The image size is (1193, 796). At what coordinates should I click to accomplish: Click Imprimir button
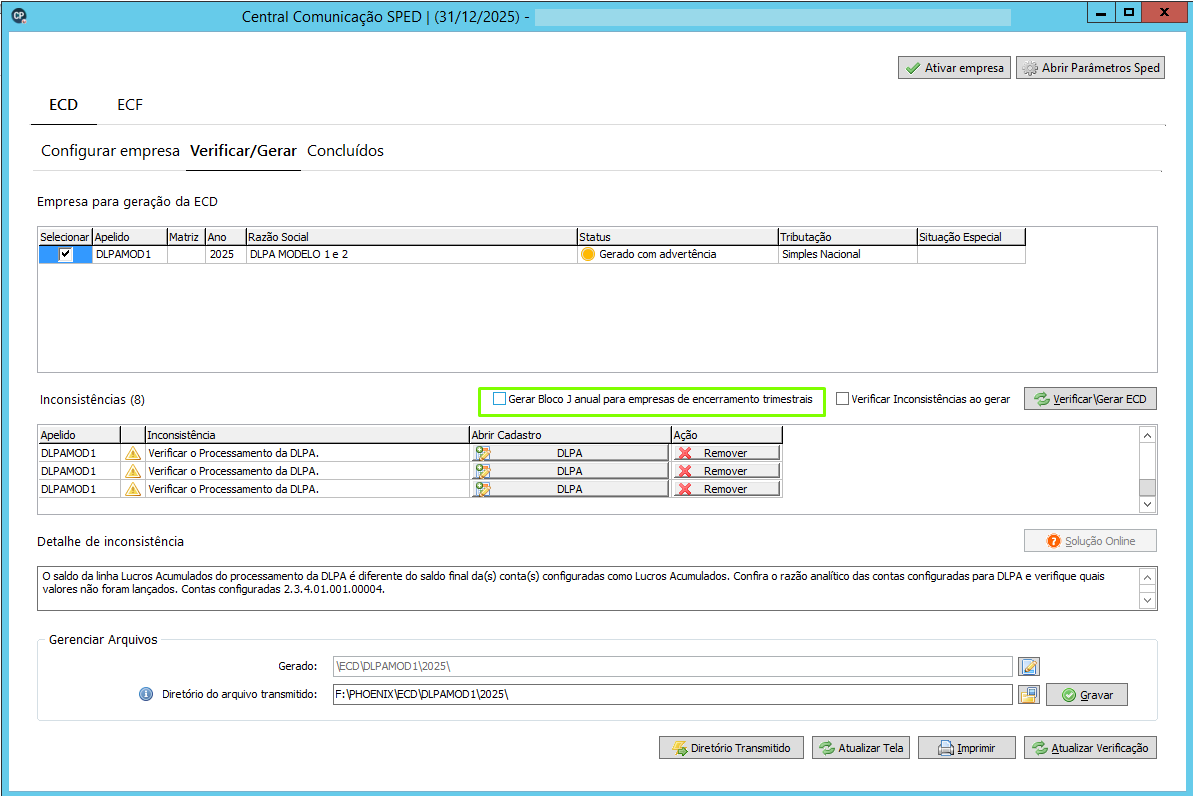click(x=966, y=748)
